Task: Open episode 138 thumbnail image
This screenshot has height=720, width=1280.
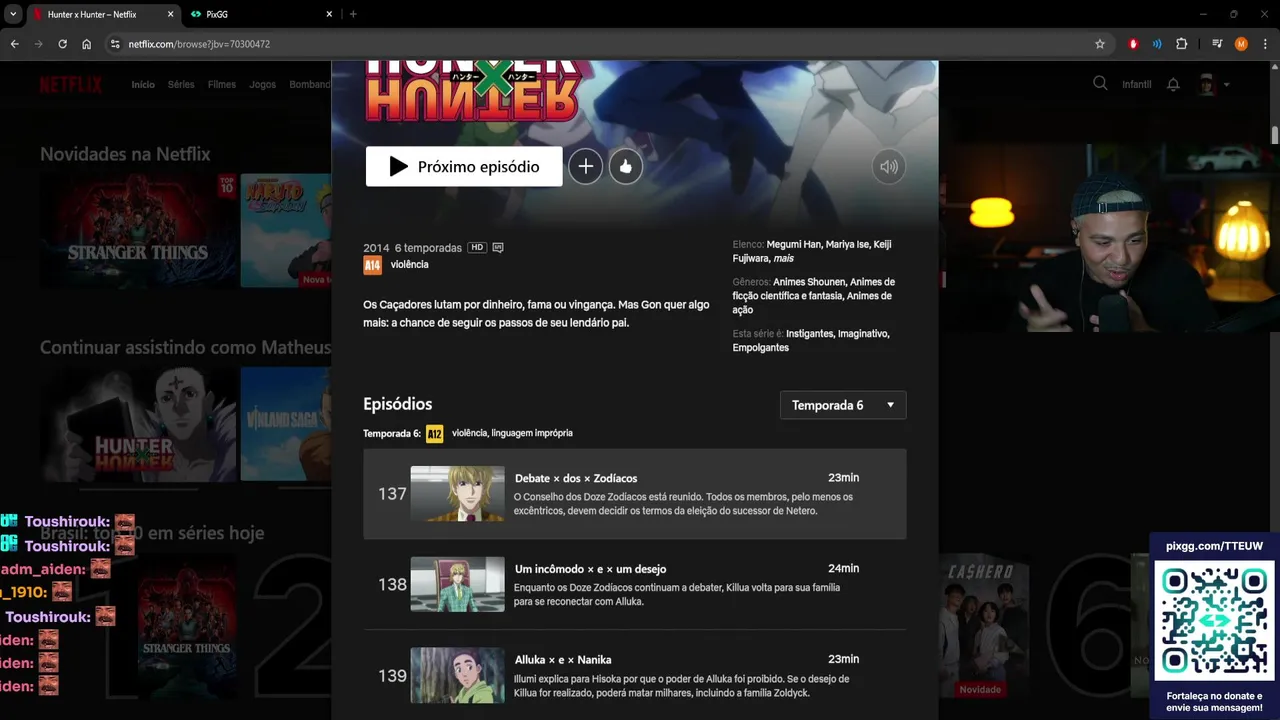Action: 458,584
